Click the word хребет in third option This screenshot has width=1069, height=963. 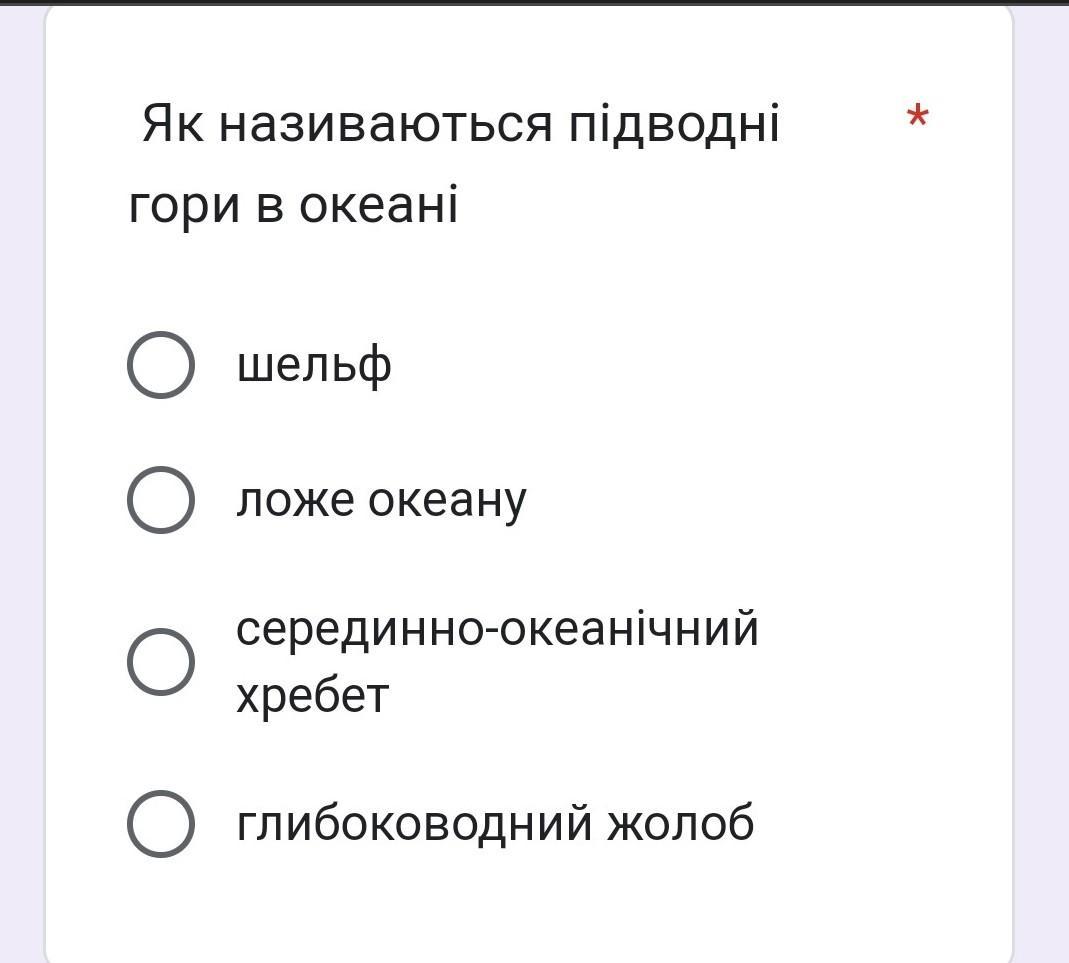tap(312, 696)
